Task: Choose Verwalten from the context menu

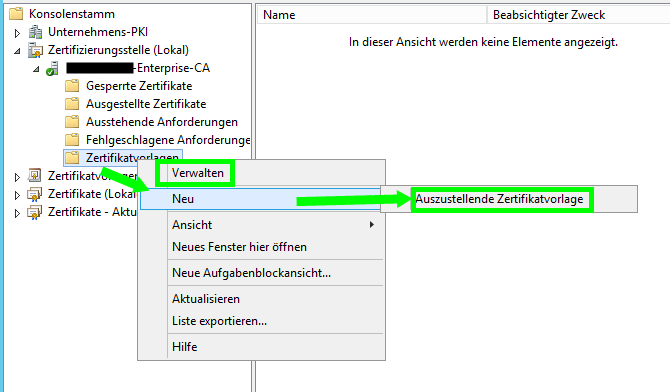Action: click(x=197, y=173)
